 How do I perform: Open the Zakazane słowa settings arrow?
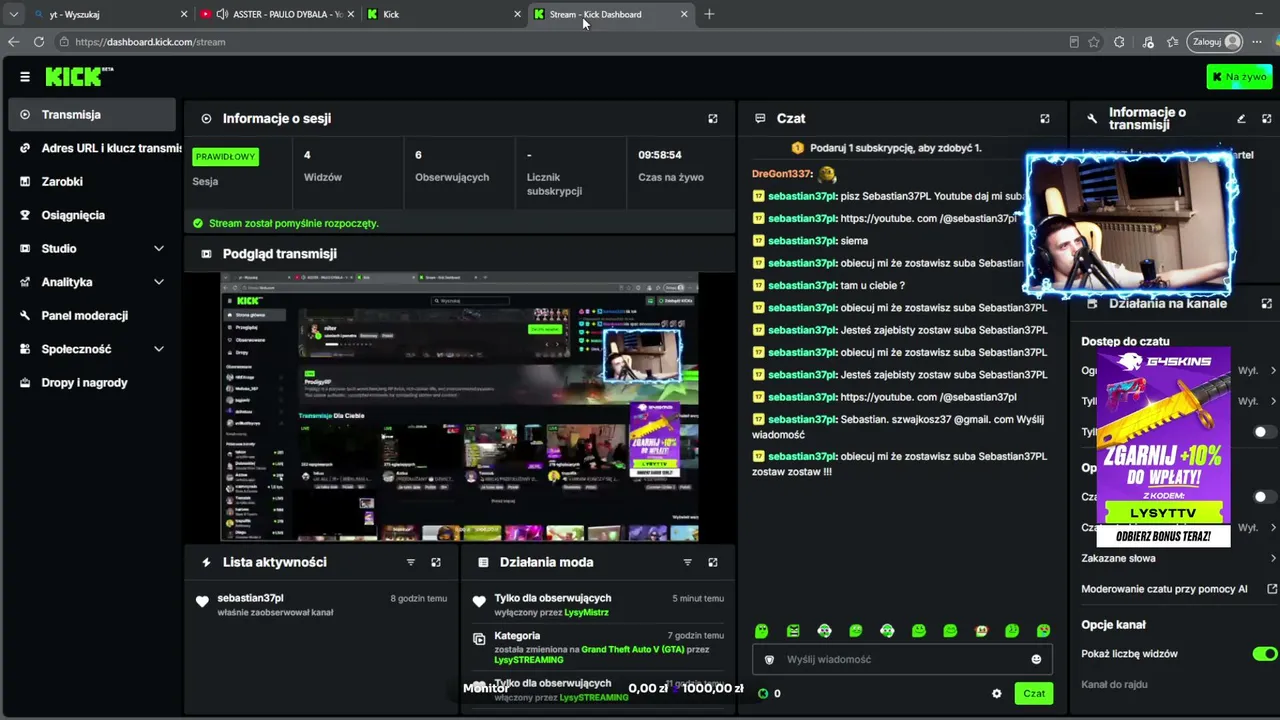click(1273, 558)
